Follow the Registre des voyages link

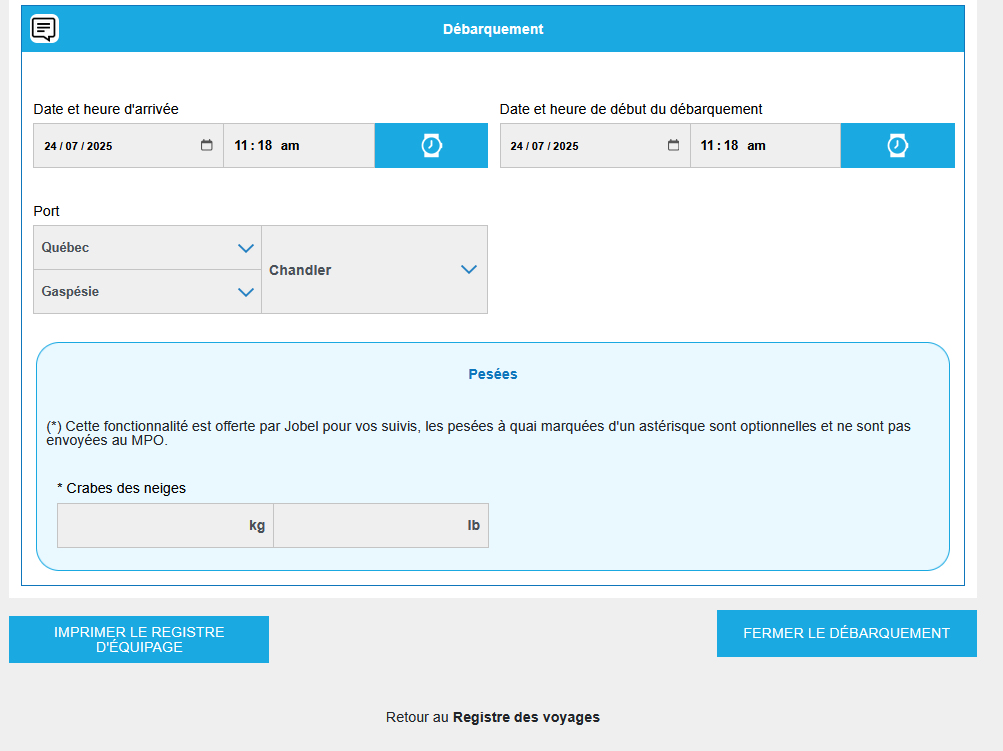click(x=526, y=717)
